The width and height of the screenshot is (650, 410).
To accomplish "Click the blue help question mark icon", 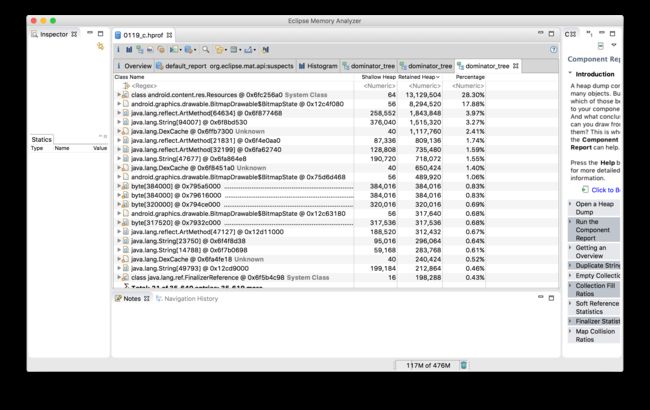I will pyautogui.click(x=553, y=50).
